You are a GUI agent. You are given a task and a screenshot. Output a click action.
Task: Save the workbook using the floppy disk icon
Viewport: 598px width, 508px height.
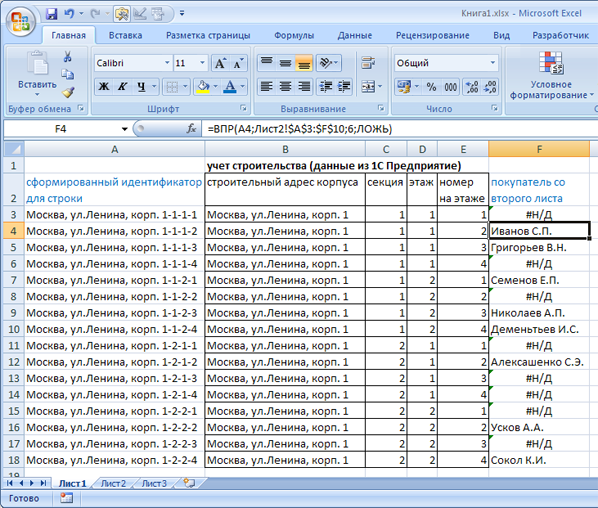[x=51, y=14]
